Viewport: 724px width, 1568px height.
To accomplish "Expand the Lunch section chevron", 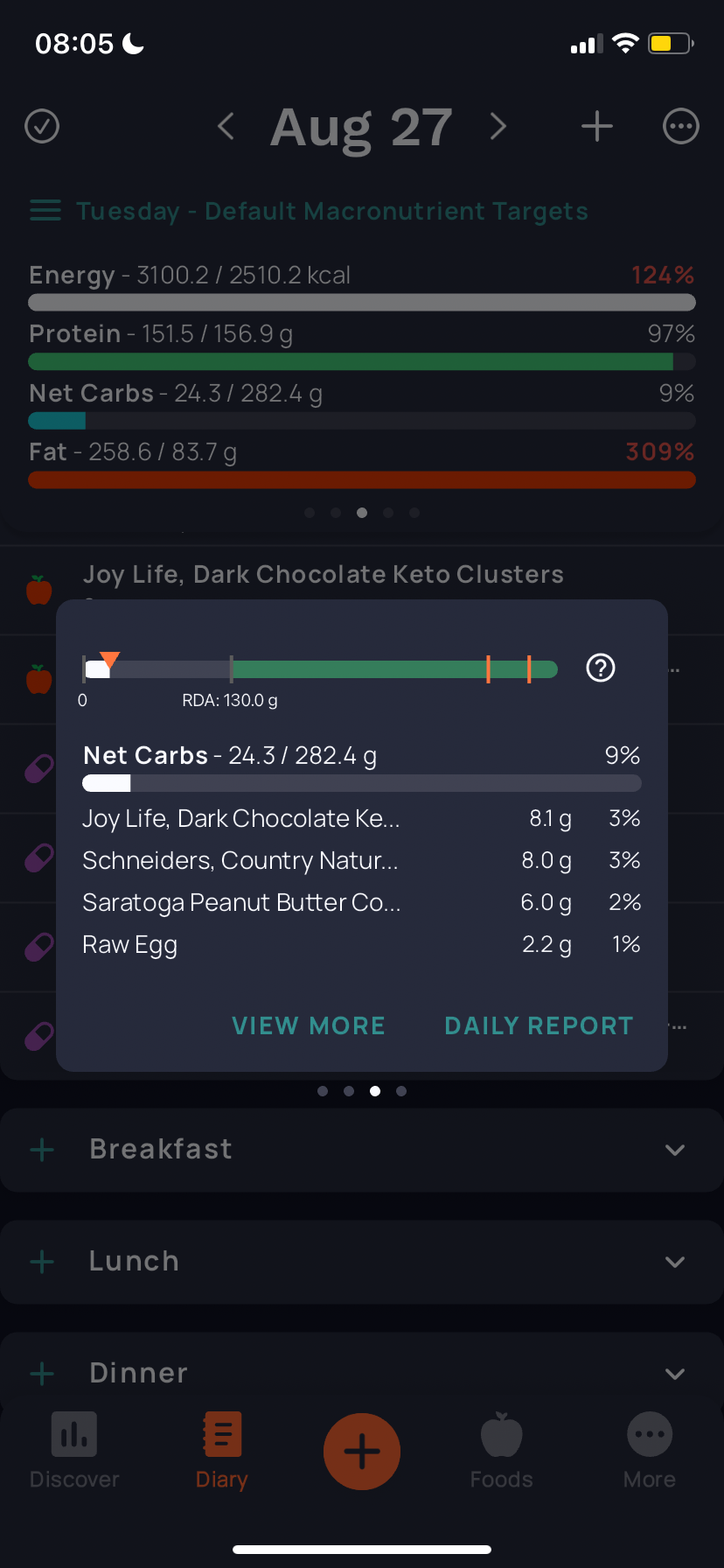I will pos(675,1262).
